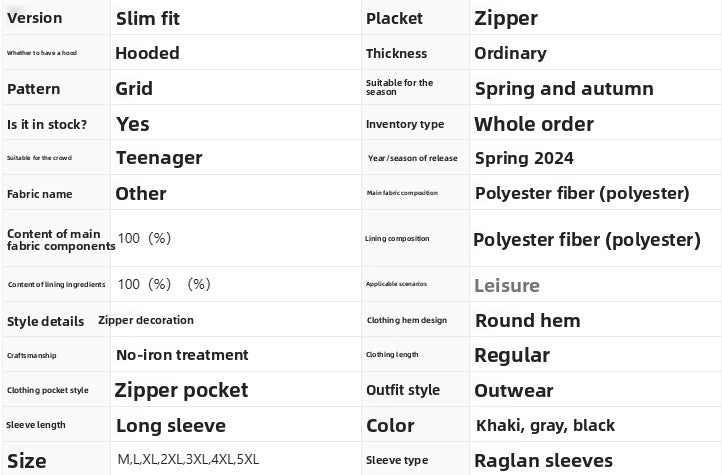
Task: Click the 'Zipper pocket' style value
Action: pos(181,390)
